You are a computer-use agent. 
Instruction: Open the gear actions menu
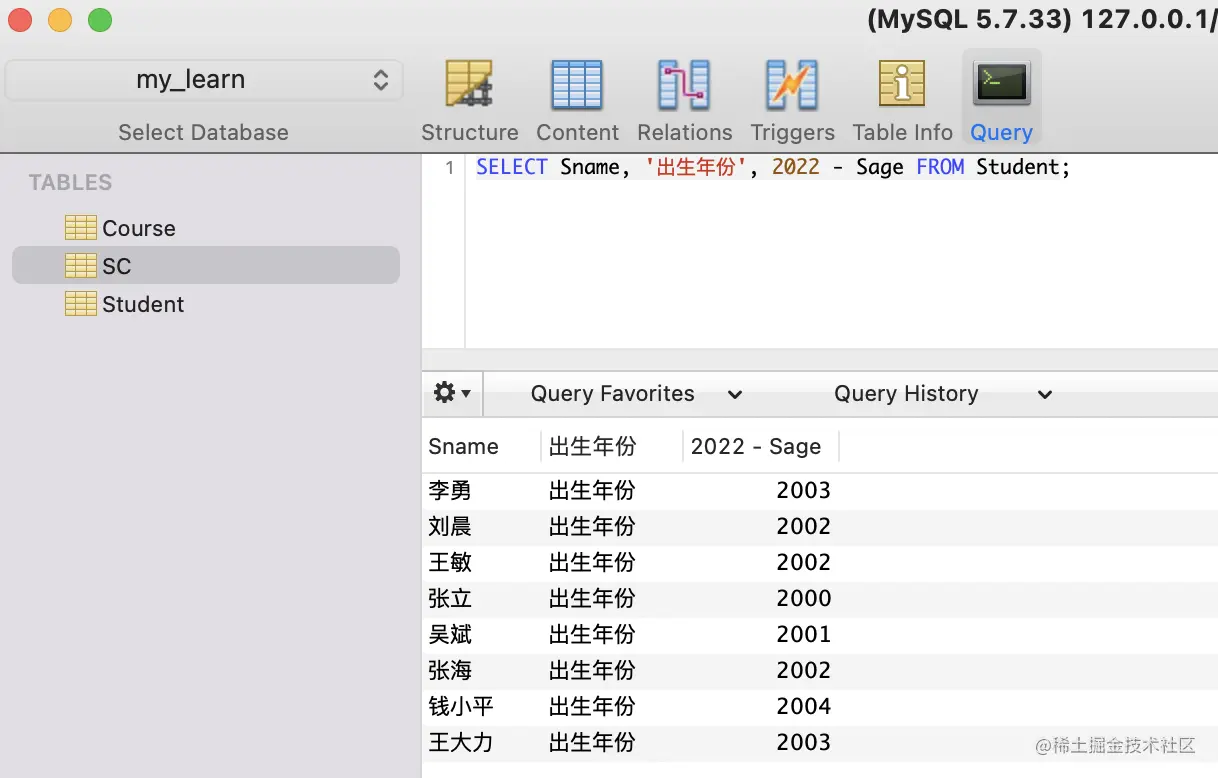pos(452,393)
